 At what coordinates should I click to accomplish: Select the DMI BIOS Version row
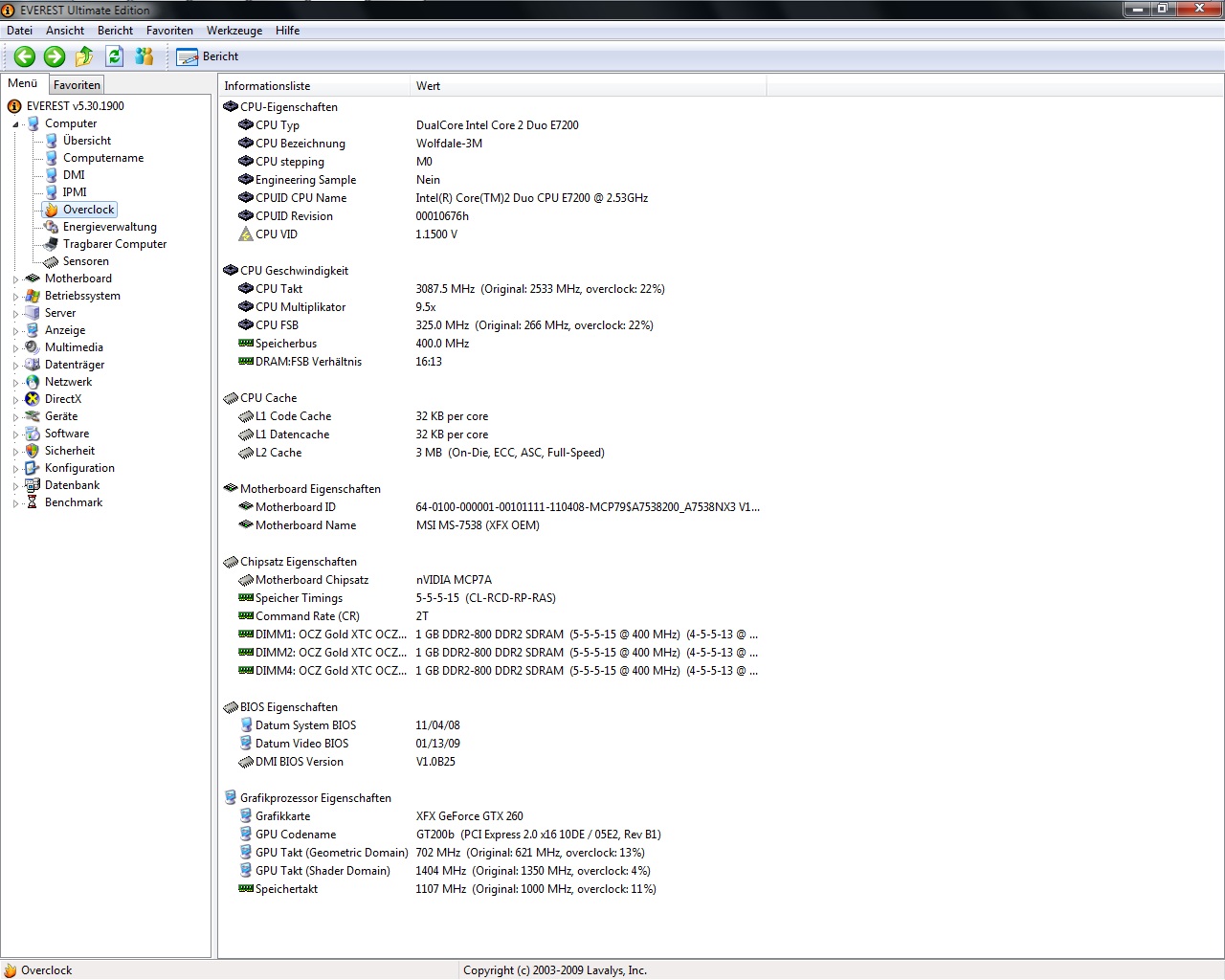491,762
